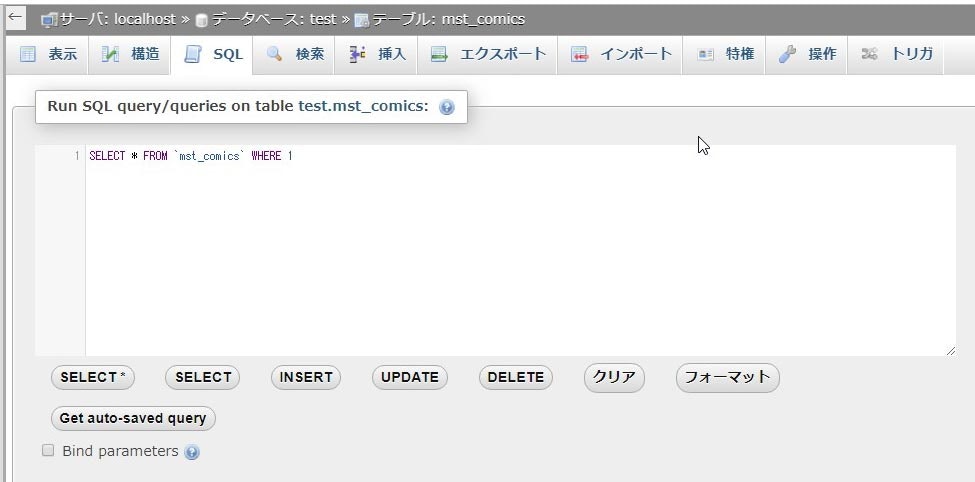
Task: Click the mst_comics table breadcrumb link
Action: pyautogui.click(x=448, y=20)
